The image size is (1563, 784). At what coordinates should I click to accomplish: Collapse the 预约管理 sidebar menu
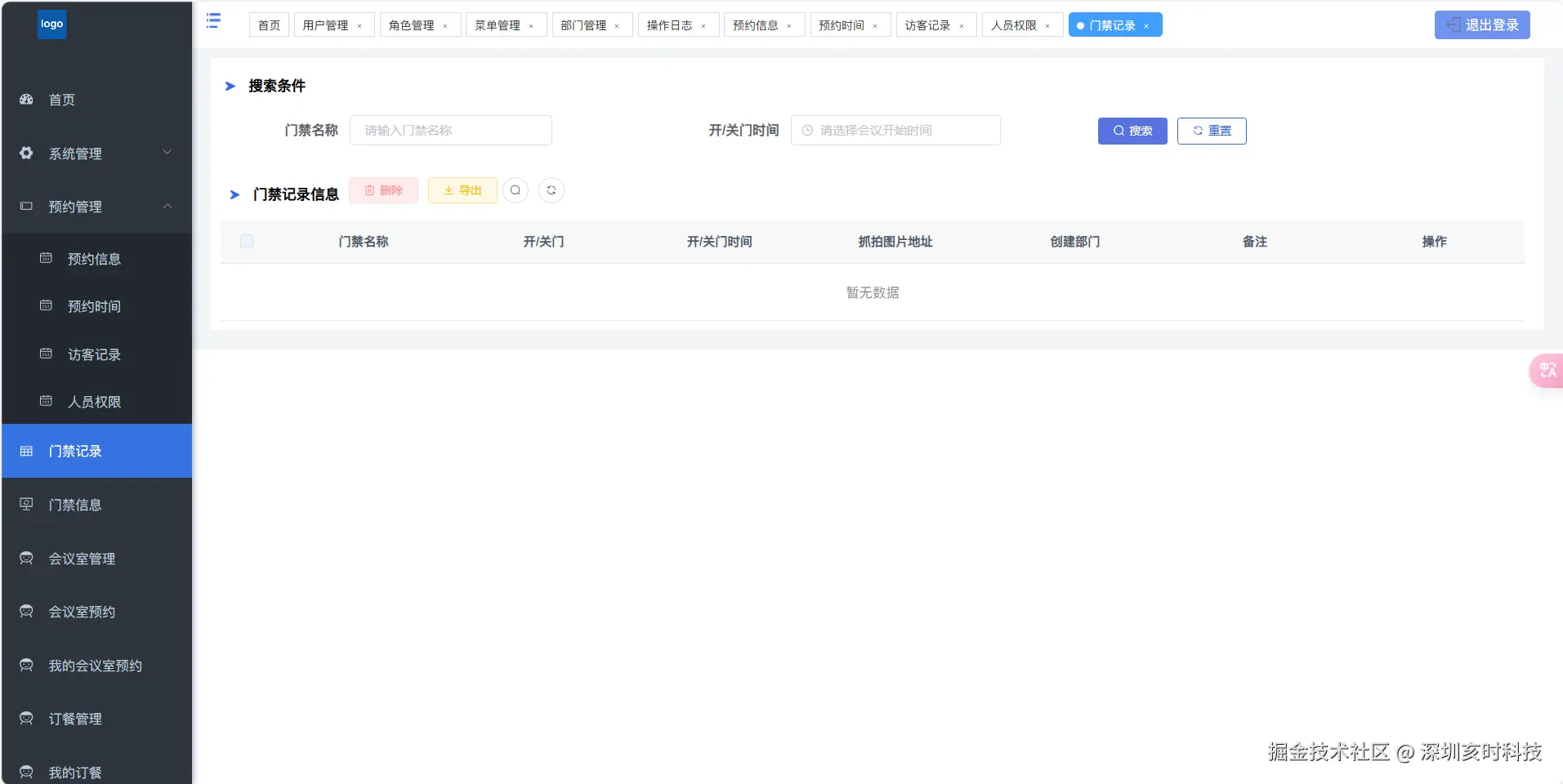coord(96,207)
